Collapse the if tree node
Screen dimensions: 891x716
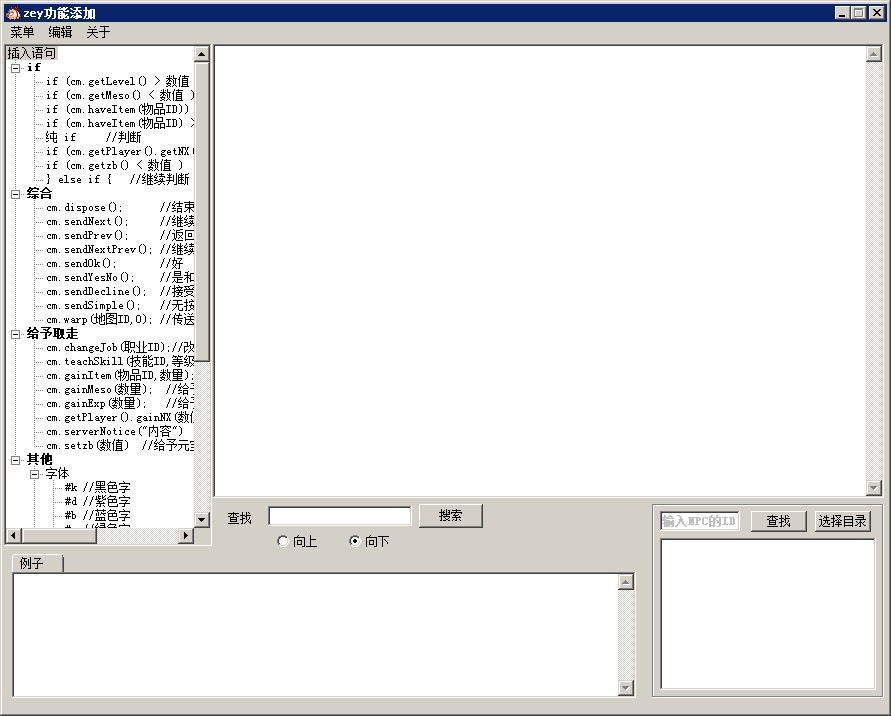point(16,68)
